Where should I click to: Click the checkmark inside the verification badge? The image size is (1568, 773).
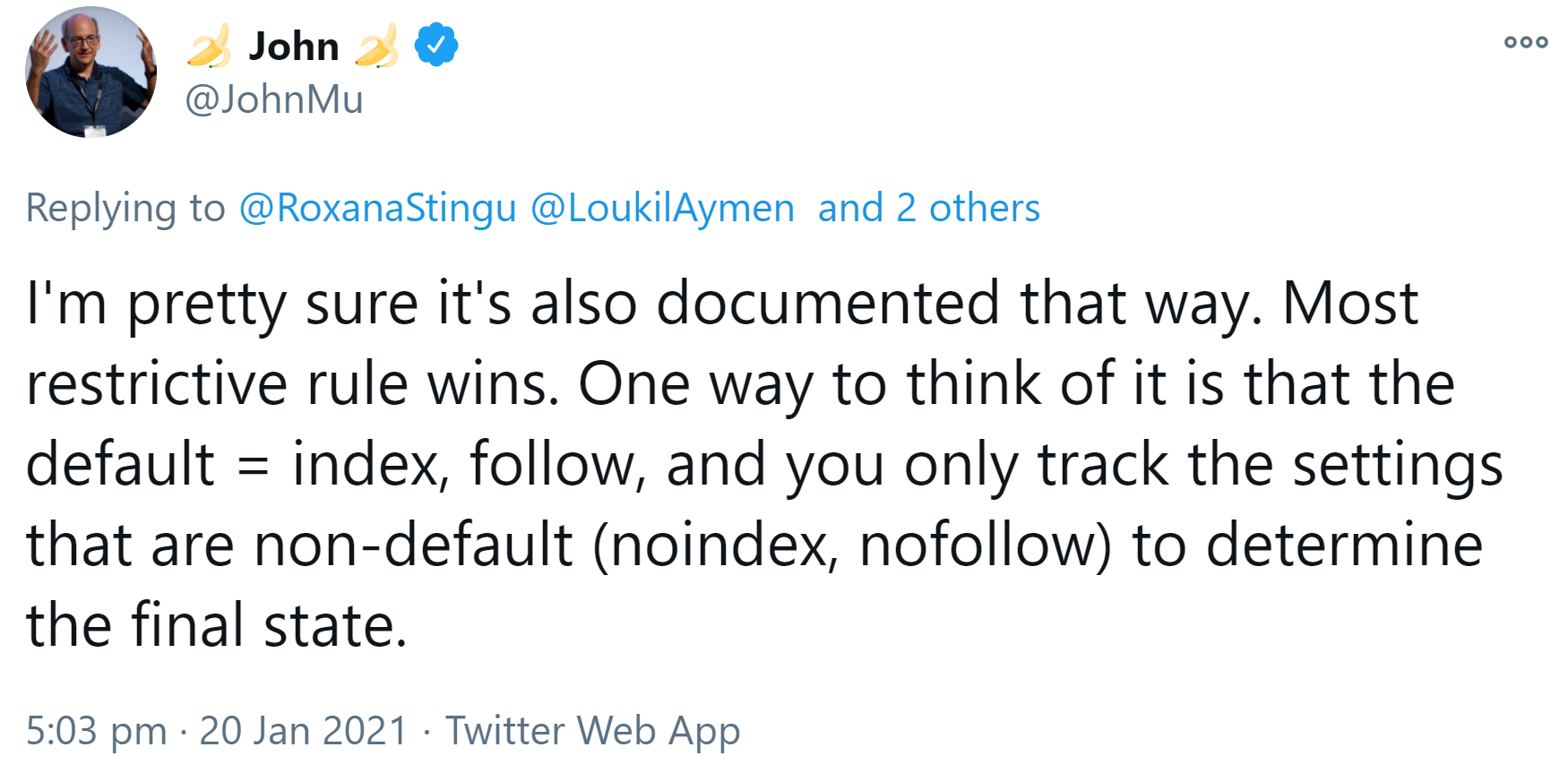(x=436, y=44)
